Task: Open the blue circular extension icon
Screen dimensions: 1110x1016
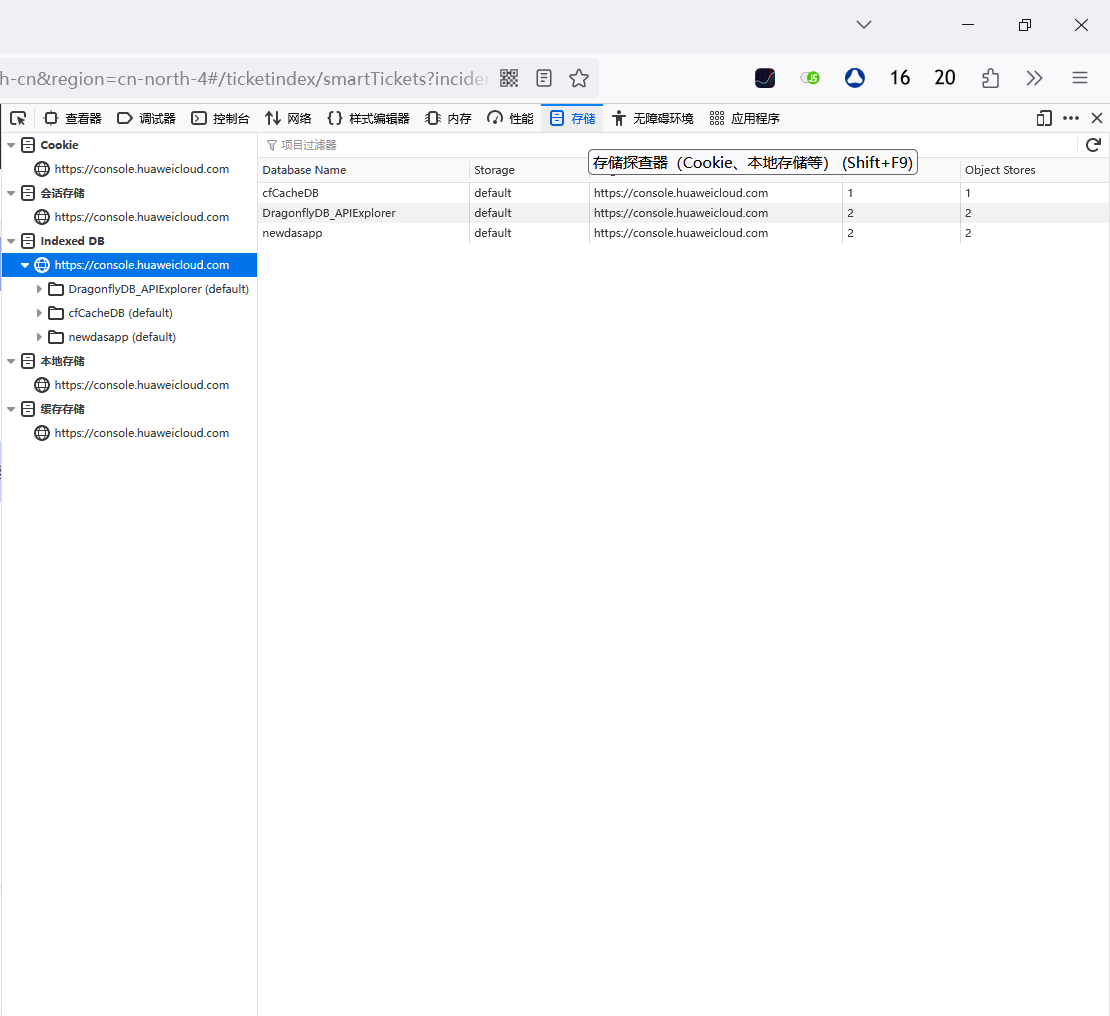Action: click(x=855, y=78)
